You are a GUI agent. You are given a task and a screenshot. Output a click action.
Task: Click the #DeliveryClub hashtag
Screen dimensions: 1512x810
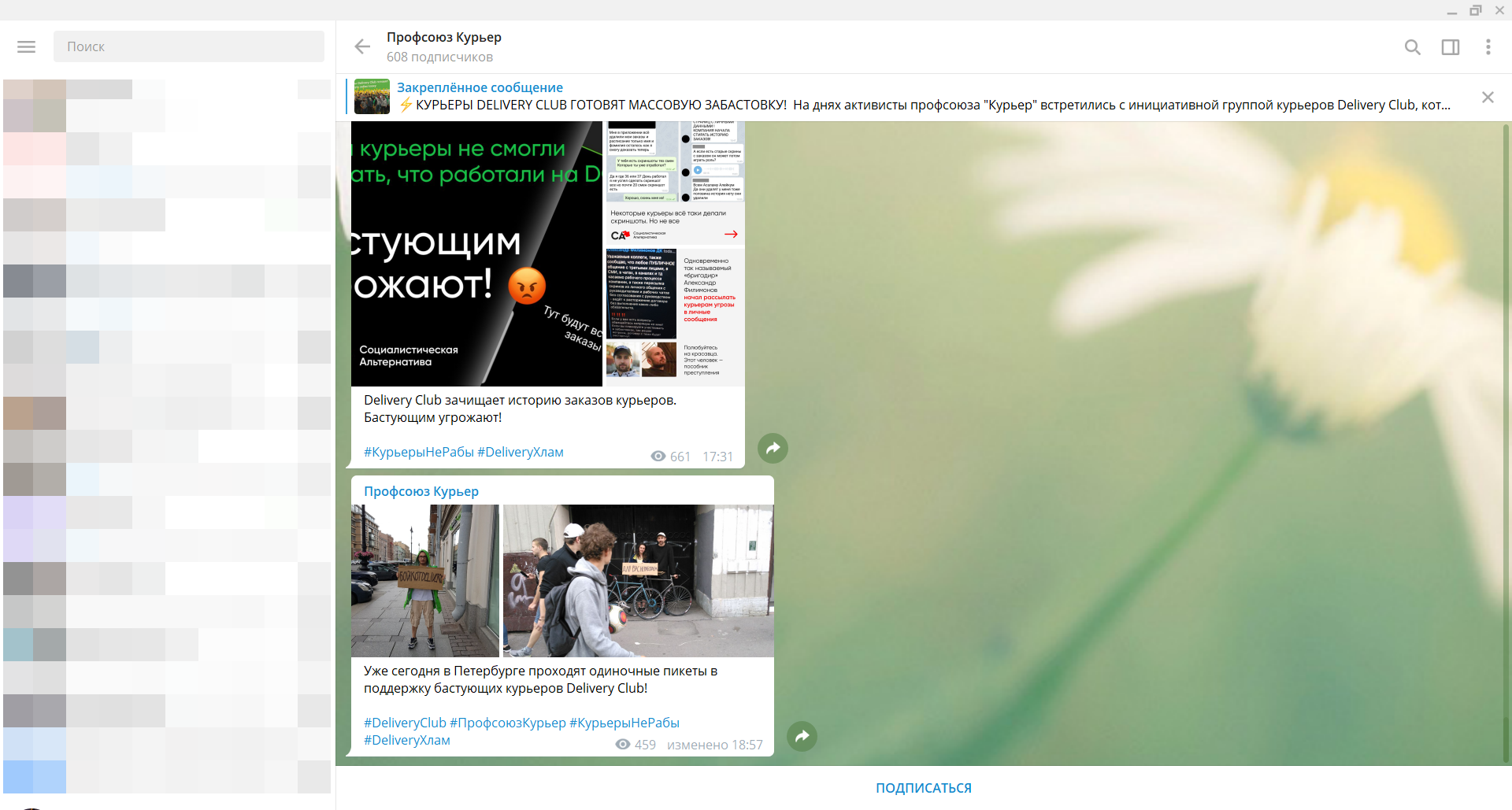(405, 723)
